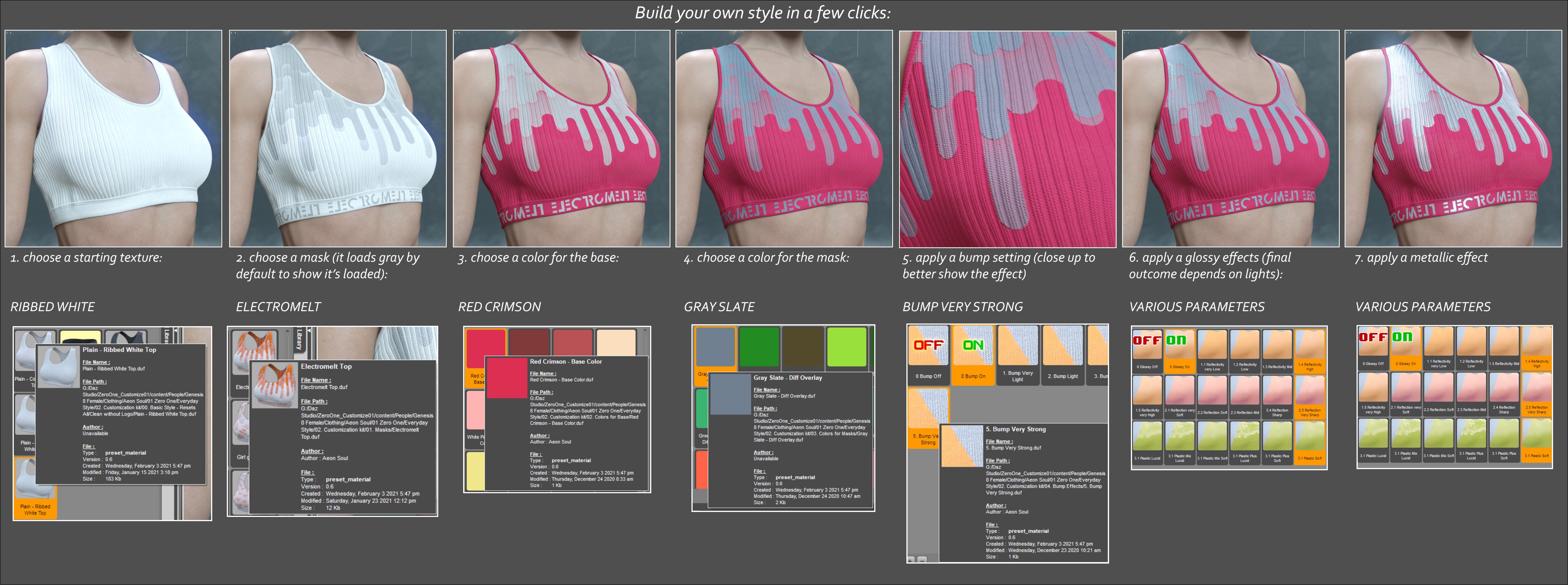Apply 1.5 Reflectivity very High, step 6 panel
This screenshot has height=585, width=1568.
click(x=1147, y=397)
